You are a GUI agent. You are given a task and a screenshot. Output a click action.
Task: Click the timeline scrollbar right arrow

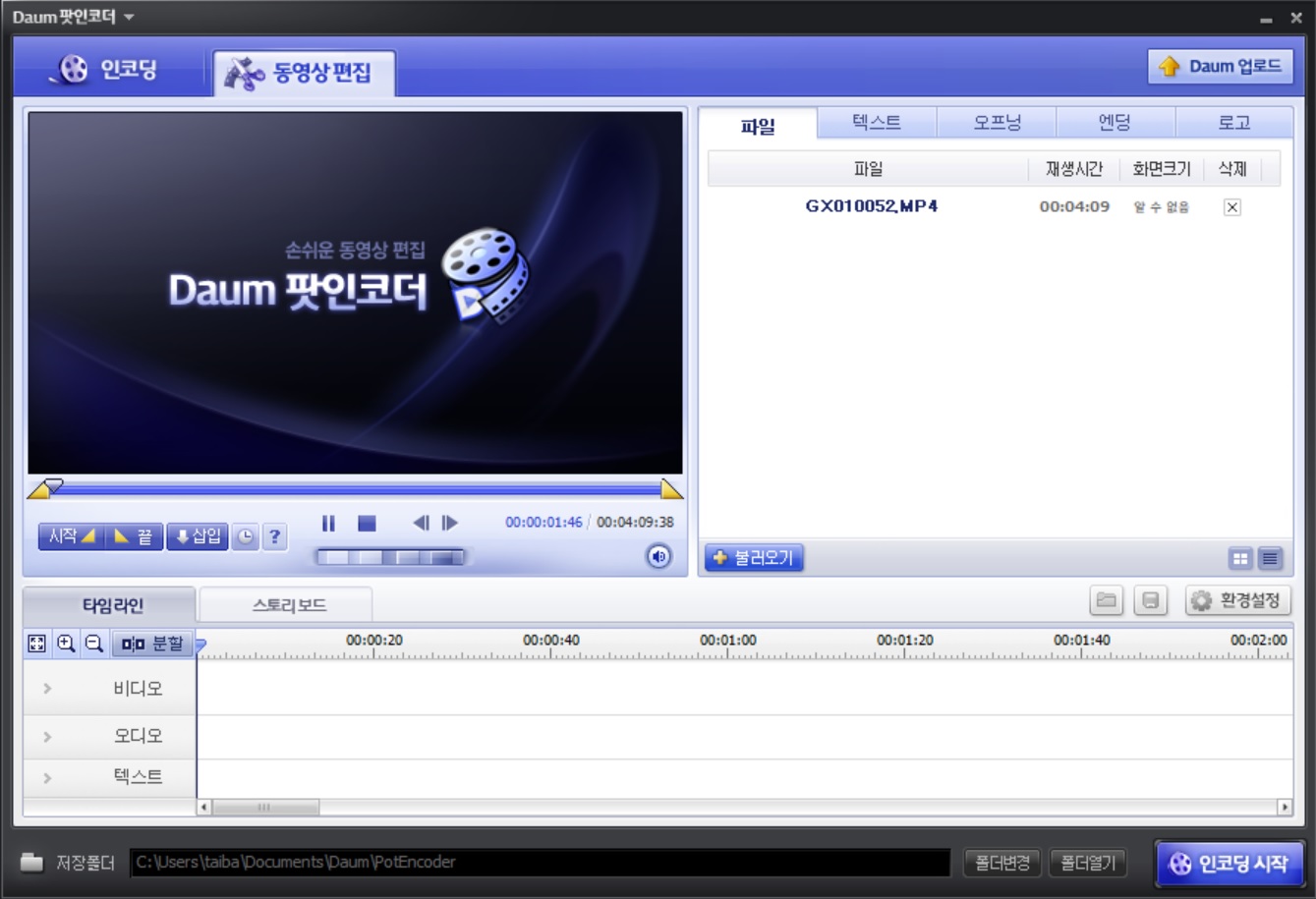click(1285, 808)
